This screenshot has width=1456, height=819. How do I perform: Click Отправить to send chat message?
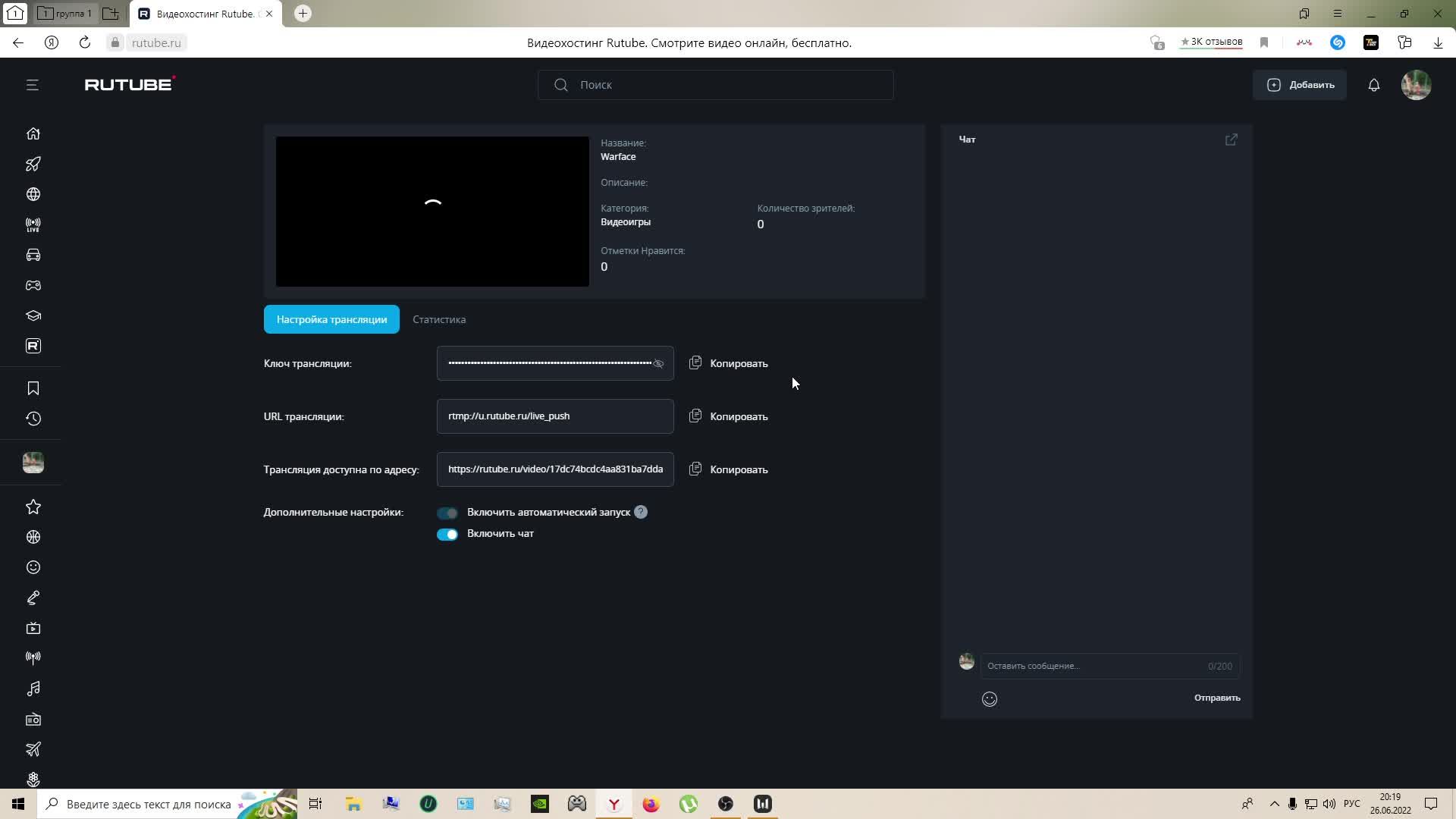click(x=1216, y=698)
